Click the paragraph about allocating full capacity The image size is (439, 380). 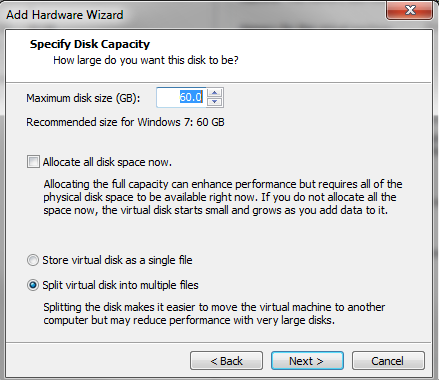223,197
